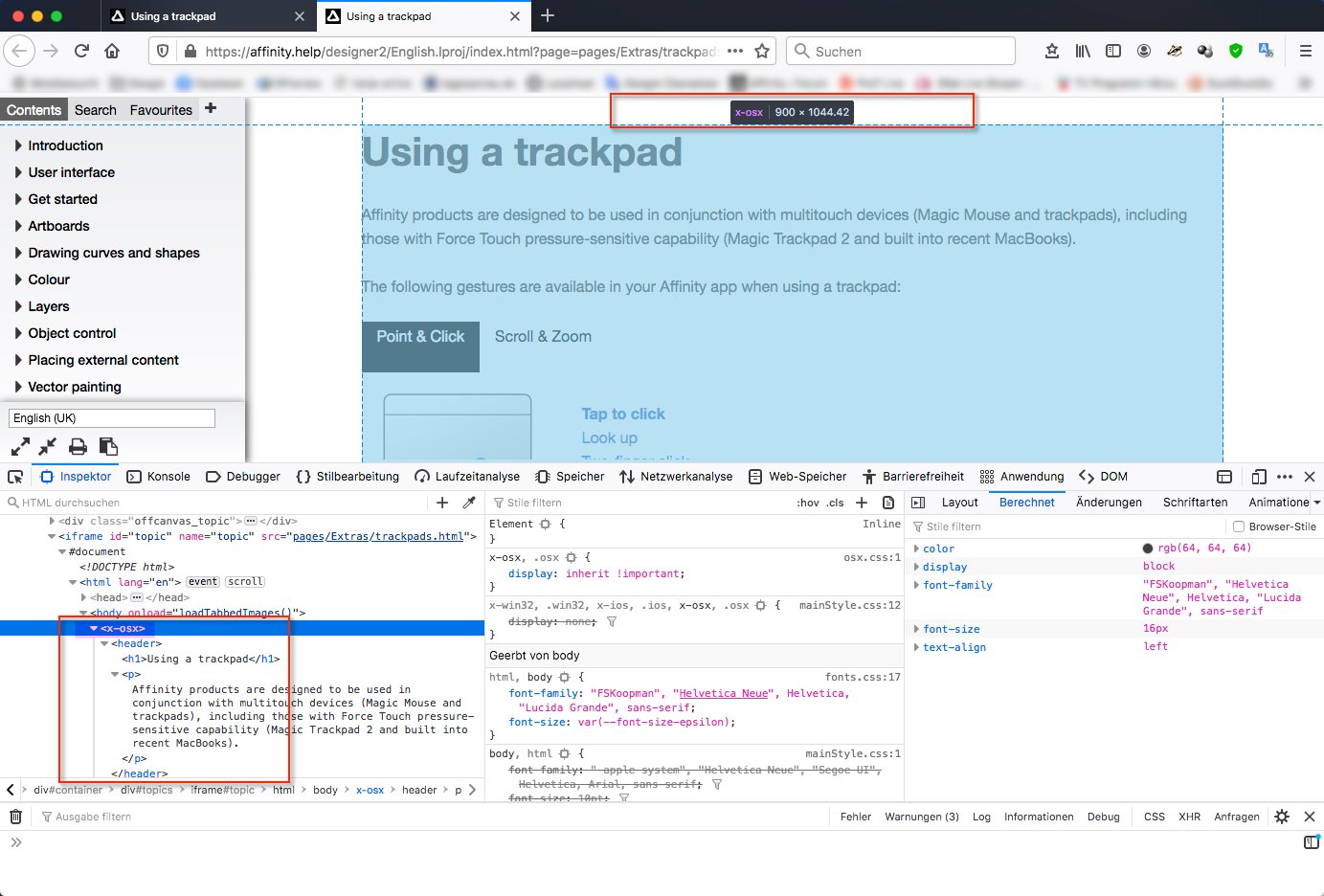Screen dimensions: 1324x896
Task: Toggle the .cls class editor
Action: pyautogui.click(x=835, y=502)
